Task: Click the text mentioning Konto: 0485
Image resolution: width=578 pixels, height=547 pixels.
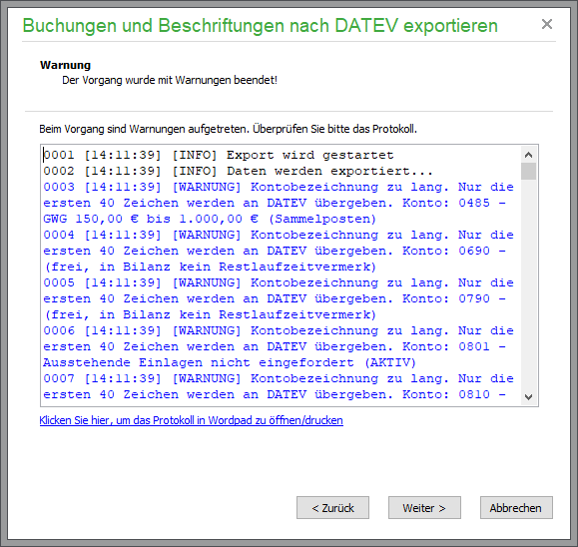Action: click(275, 203)
